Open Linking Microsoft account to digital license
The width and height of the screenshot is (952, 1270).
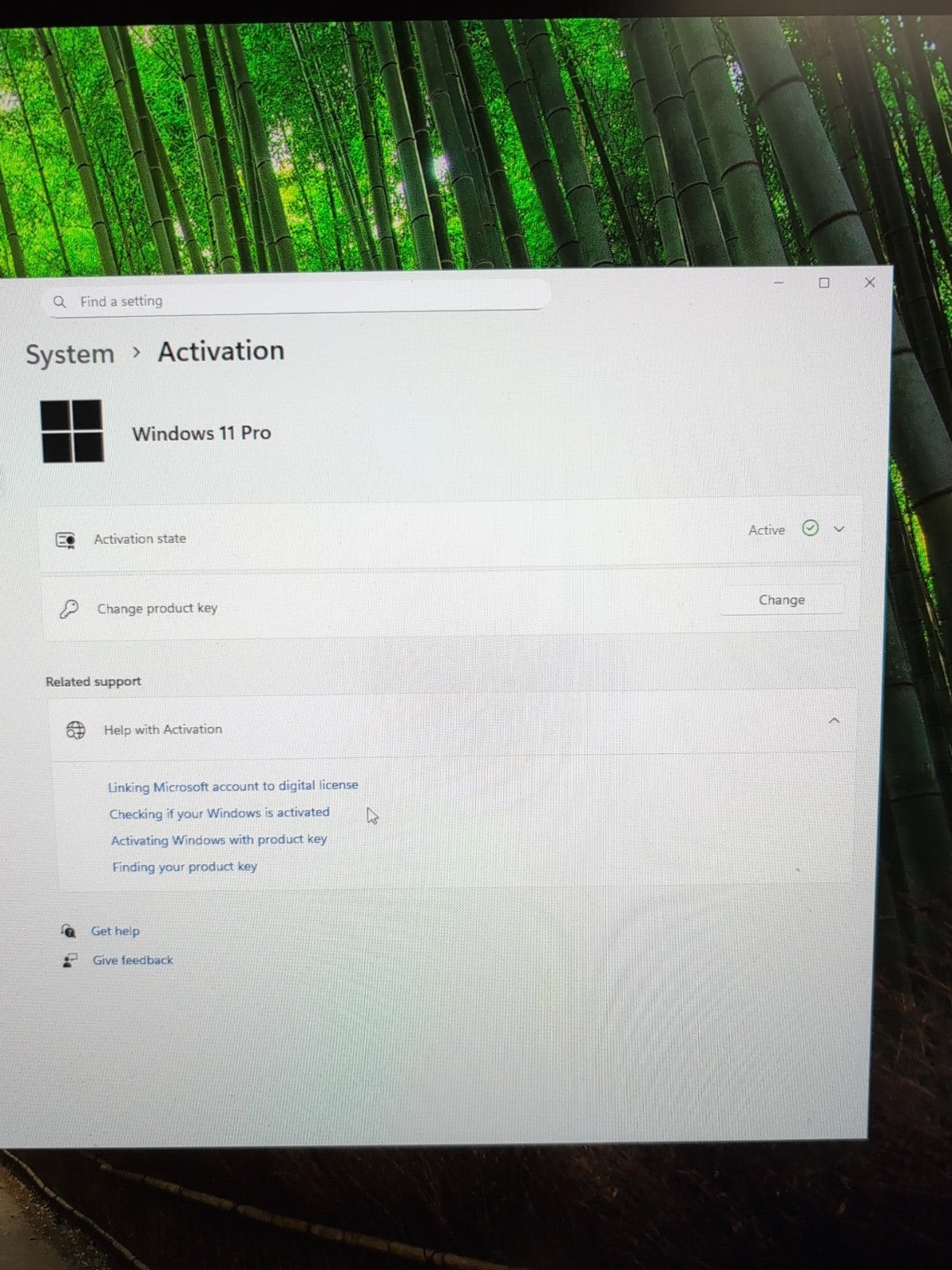pos(233,786)
